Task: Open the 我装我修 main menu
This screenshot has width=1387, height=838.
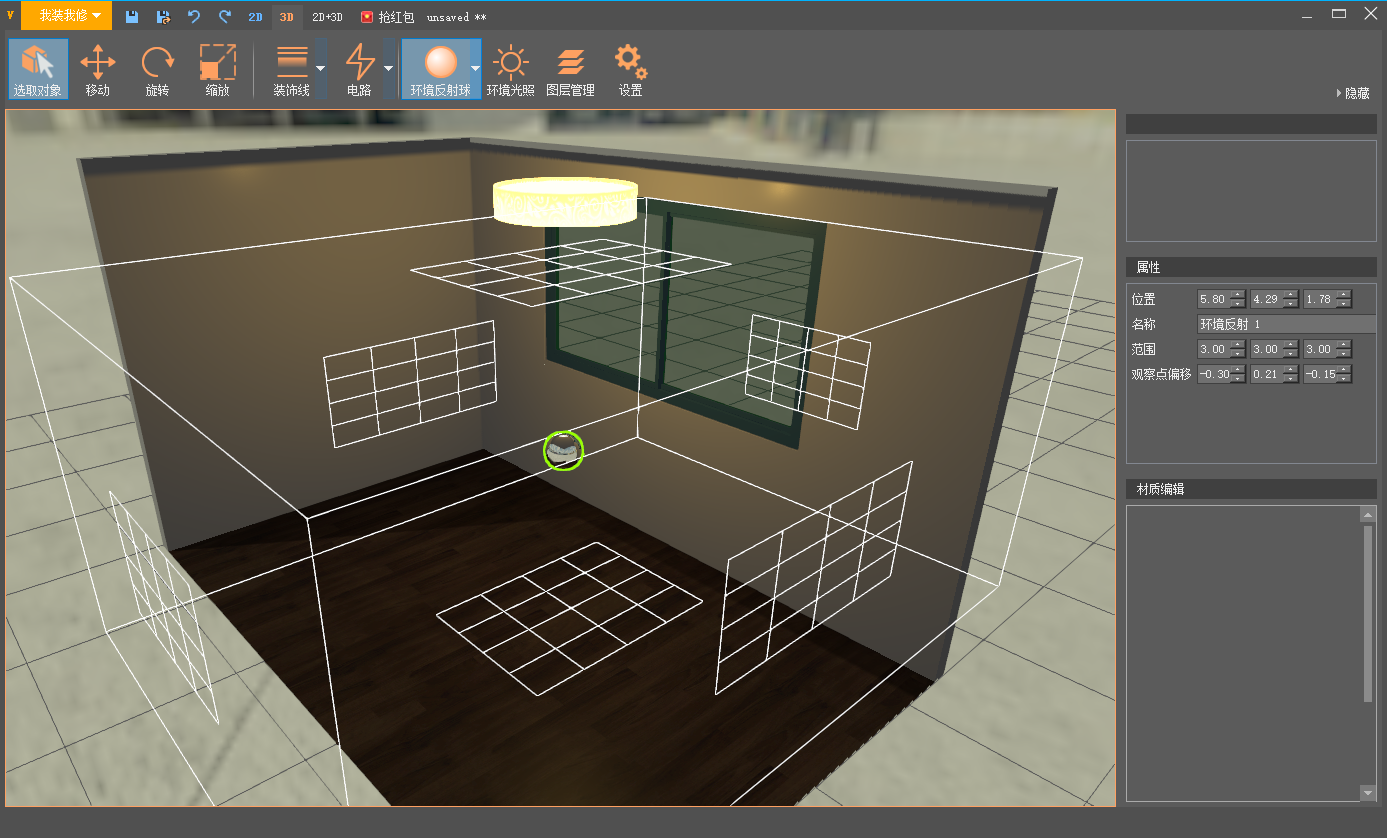Action: (68, 16)
